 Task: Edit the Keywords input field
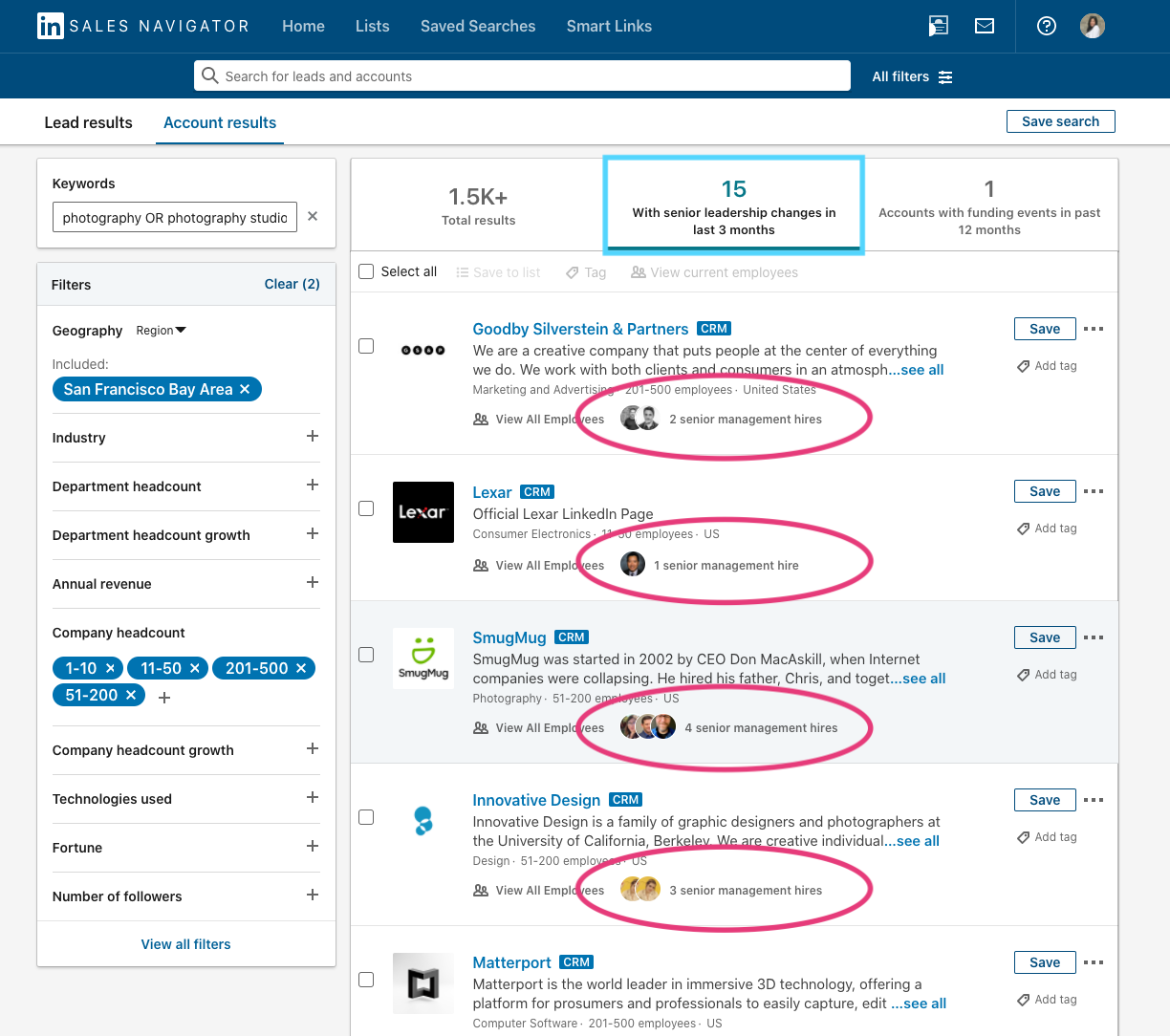(175, 217)
